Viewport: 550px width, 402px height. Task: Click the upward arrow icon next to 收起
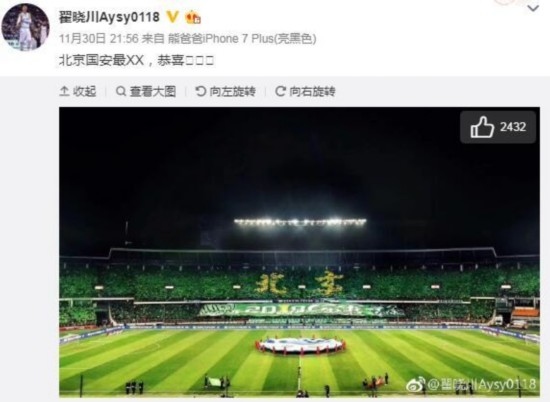coord(64,92)
